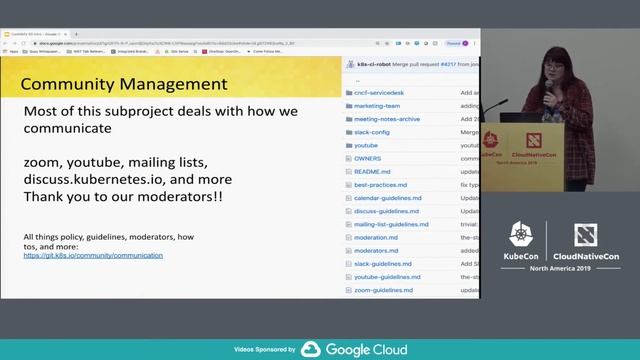Click the file icon beside moderators.md
This screenshot has width=640, height=360.
(x=349, y=251)
